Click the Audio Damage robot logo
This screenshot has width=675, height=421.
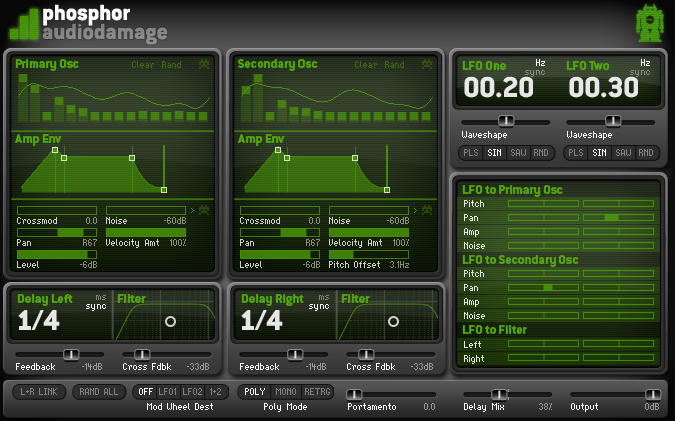(648, 24)
